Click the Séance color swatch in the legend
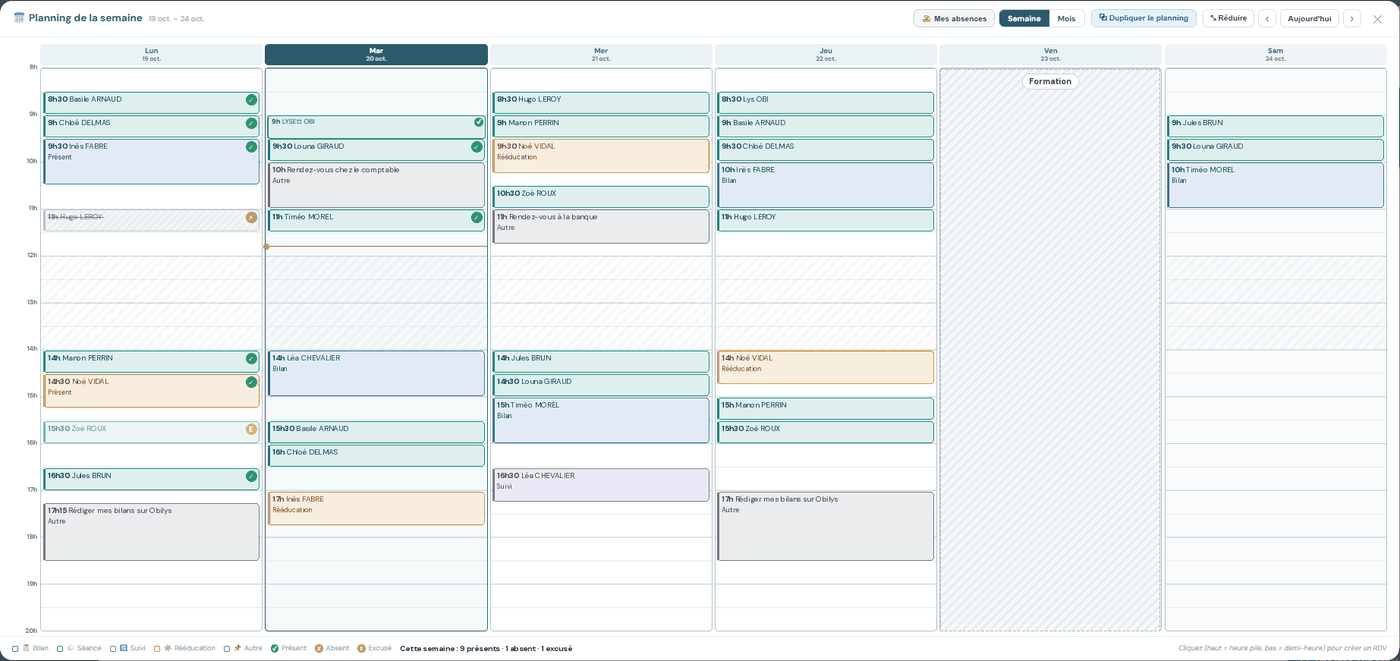Screen dimensions: 1400x661 pyautogui.click(x=60, y=648)
